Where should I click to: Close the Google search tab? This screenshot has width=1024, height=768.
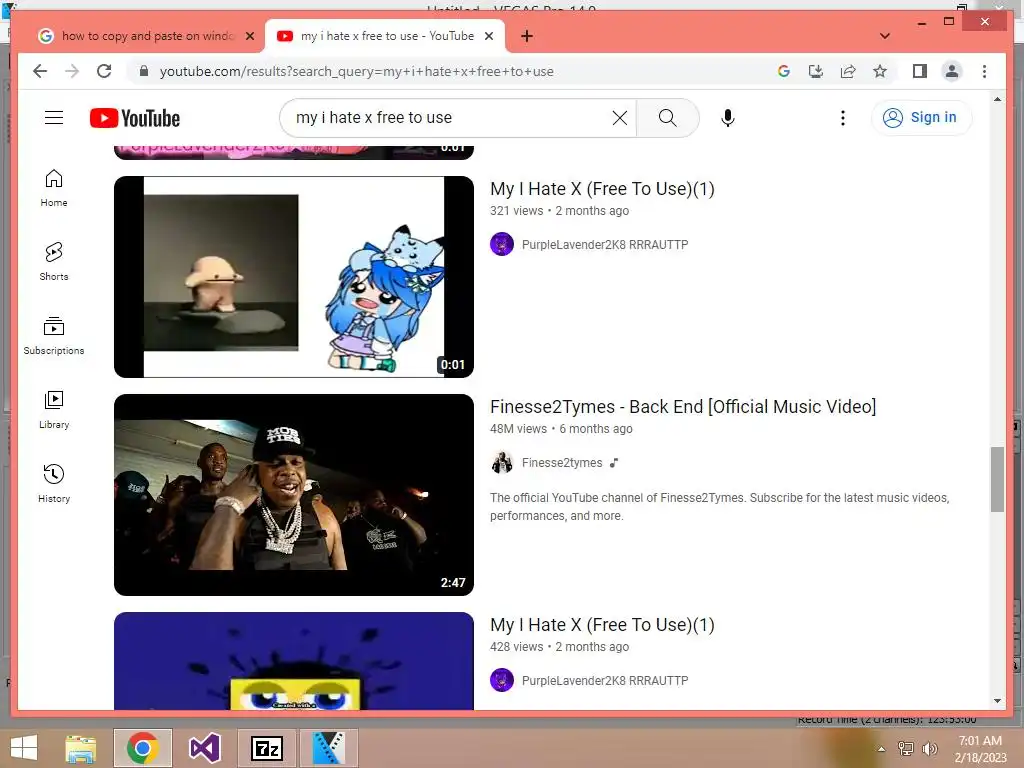[249, 36]
